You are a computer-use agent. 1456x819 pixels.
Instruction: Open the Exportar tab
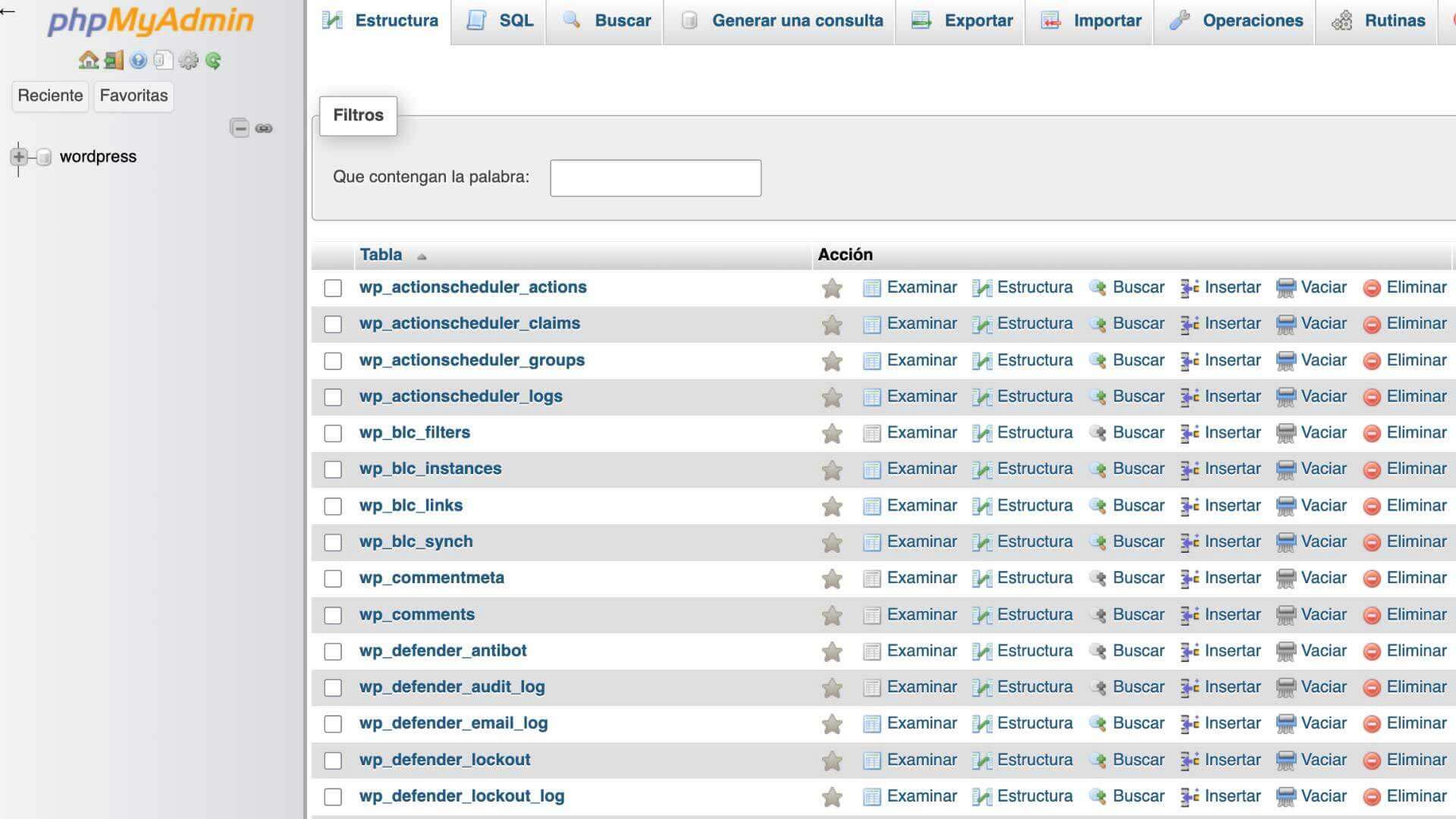959,20
